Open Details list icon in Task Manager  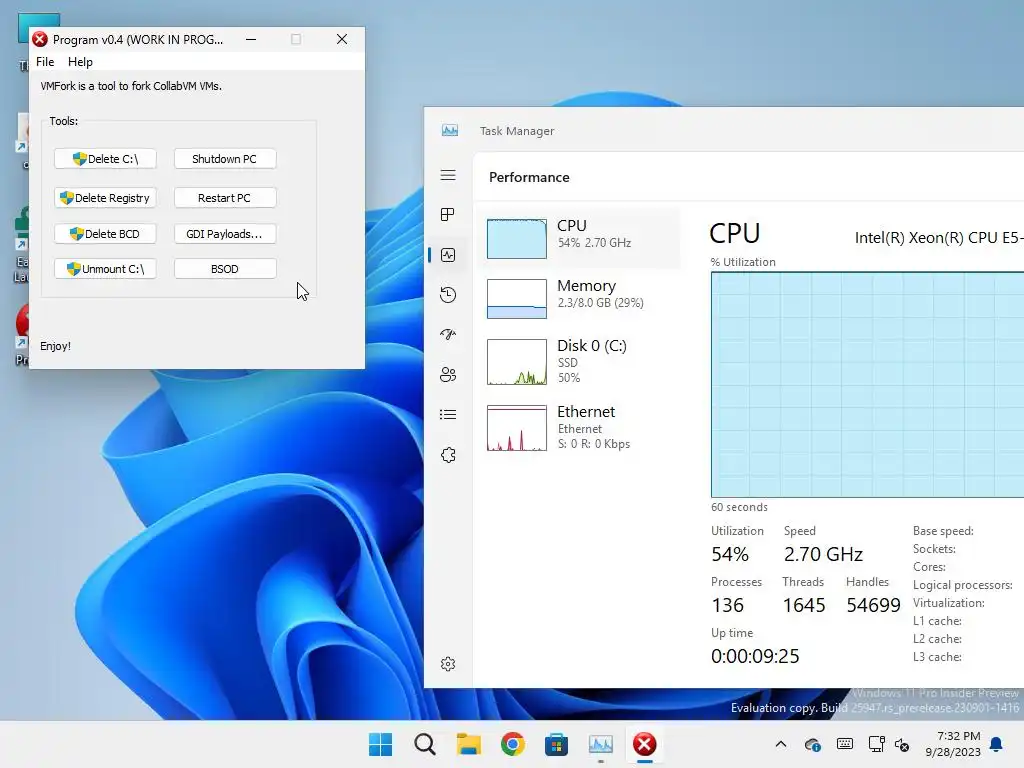pos(448,414)
